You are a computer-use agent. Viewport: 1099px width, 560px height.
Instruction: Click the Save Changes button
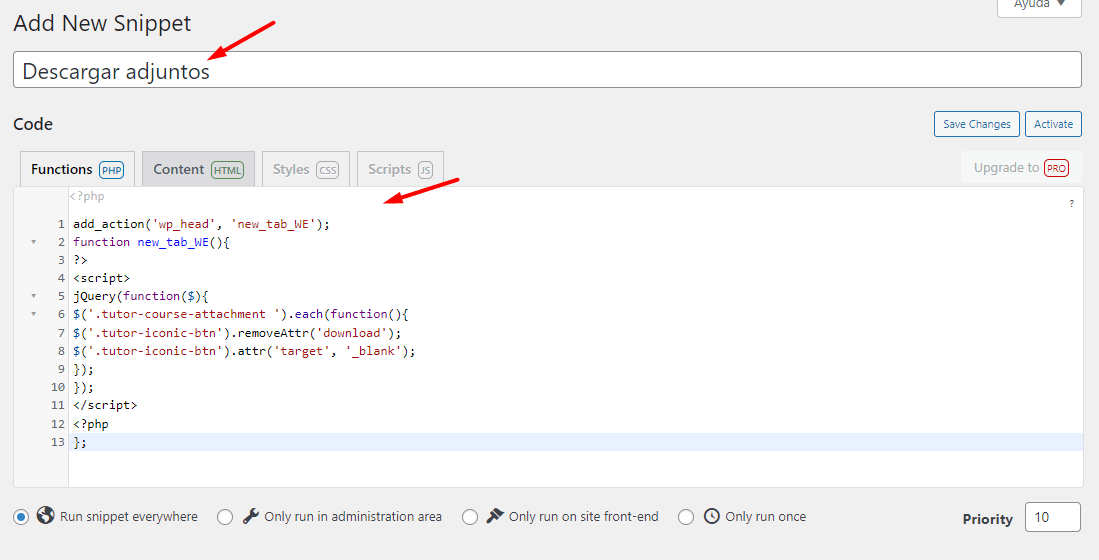pos(976,124)
